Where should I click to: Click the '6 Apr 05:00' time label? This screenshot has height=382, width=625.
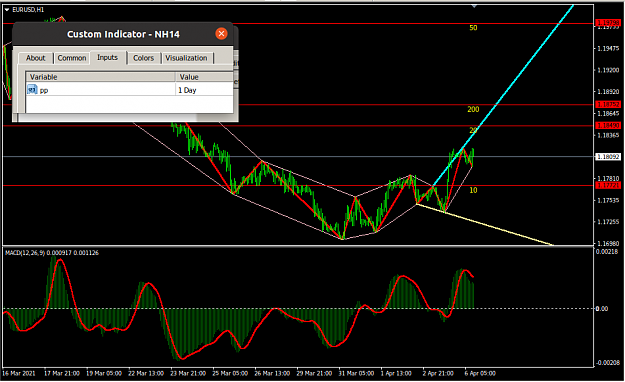pos(480,373)
